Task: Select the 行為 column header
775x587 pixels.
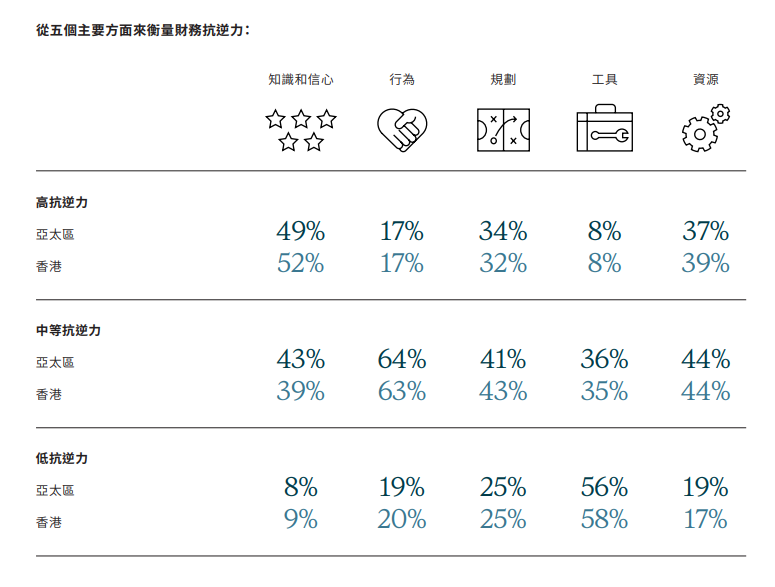Action: click(402, 79)
